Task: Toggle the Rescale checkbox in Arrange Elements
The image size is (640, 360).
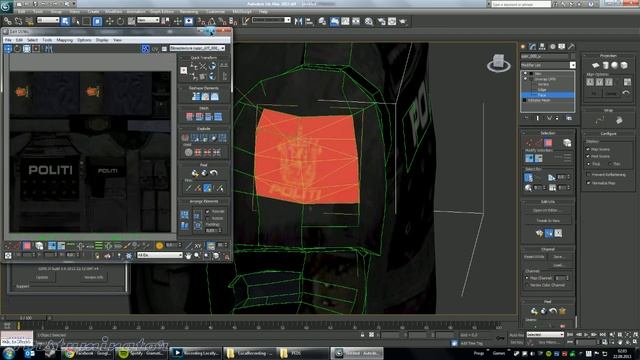Action: 207,211
